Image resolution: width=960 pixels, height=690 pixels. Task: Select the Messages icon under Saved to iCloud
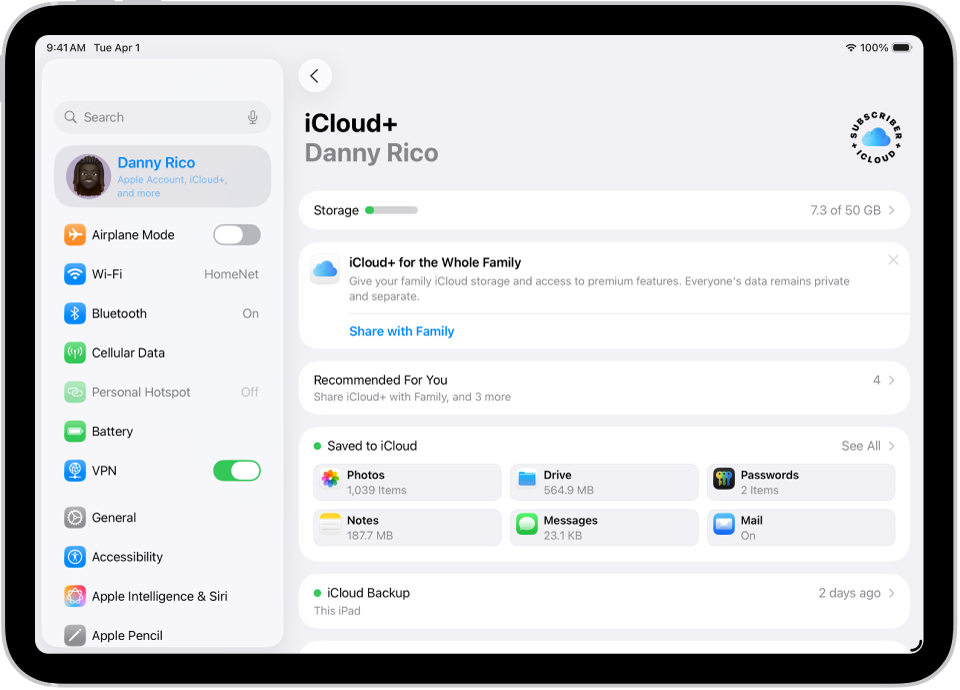(x=527, y=526)
